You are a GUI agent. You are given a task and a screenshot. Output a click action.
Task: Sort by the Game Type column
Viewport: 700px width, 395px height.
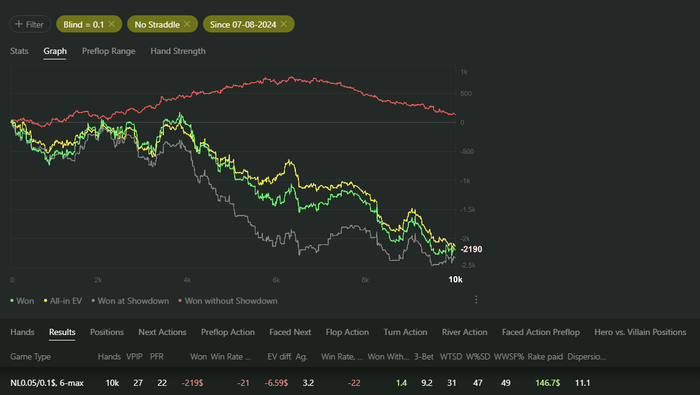[30, 357]
